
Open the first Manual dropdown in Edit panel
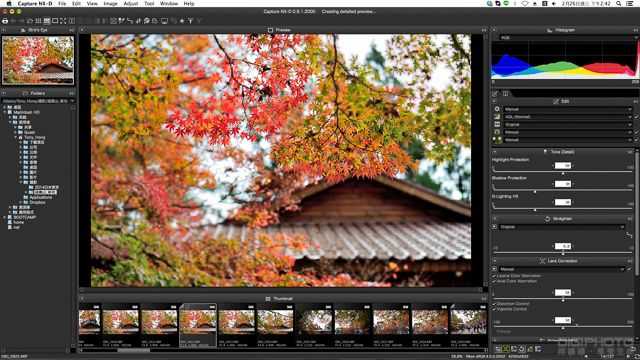[x=568, y=109]
